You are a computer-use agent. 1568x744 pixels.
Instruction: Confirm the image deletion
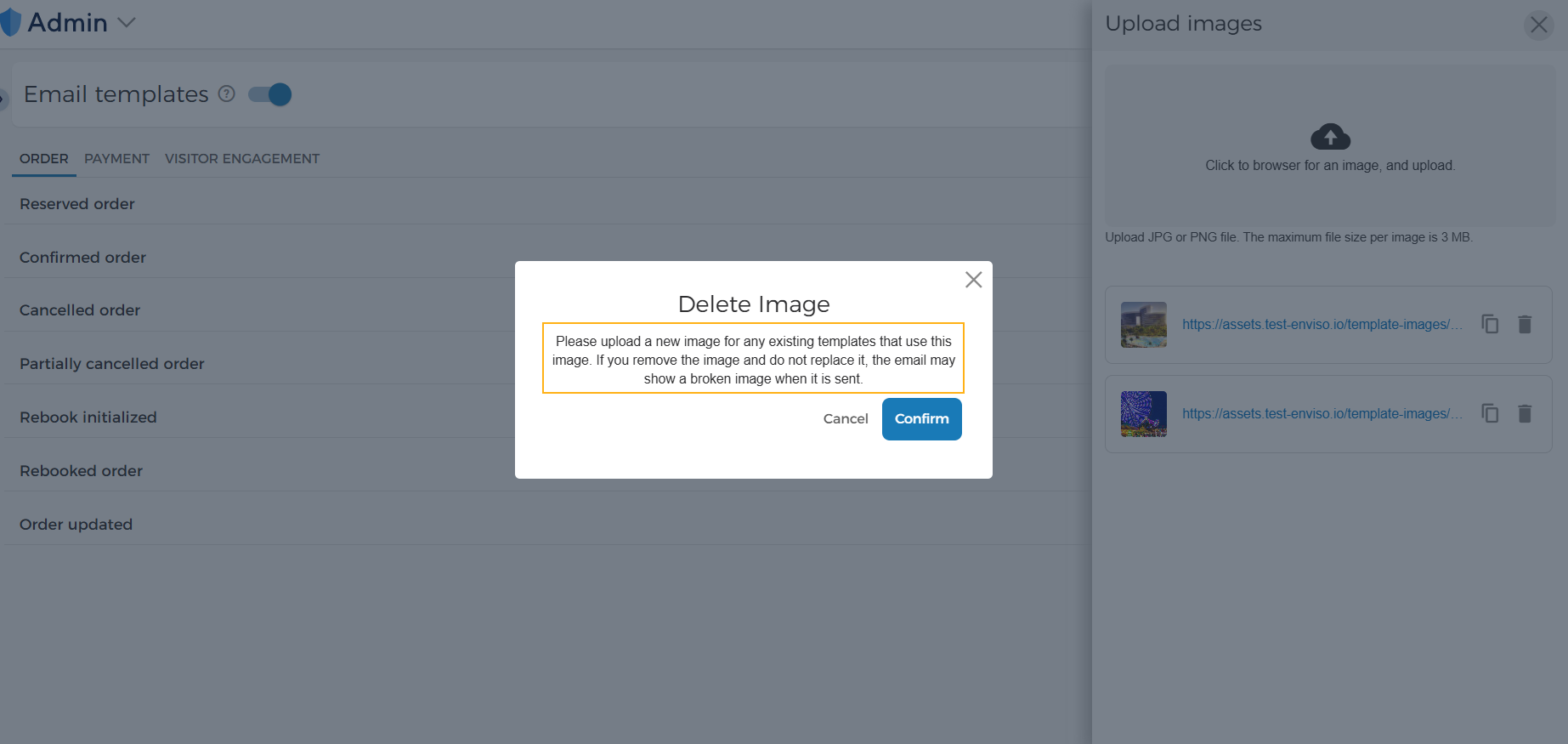(x=922, y=419)
